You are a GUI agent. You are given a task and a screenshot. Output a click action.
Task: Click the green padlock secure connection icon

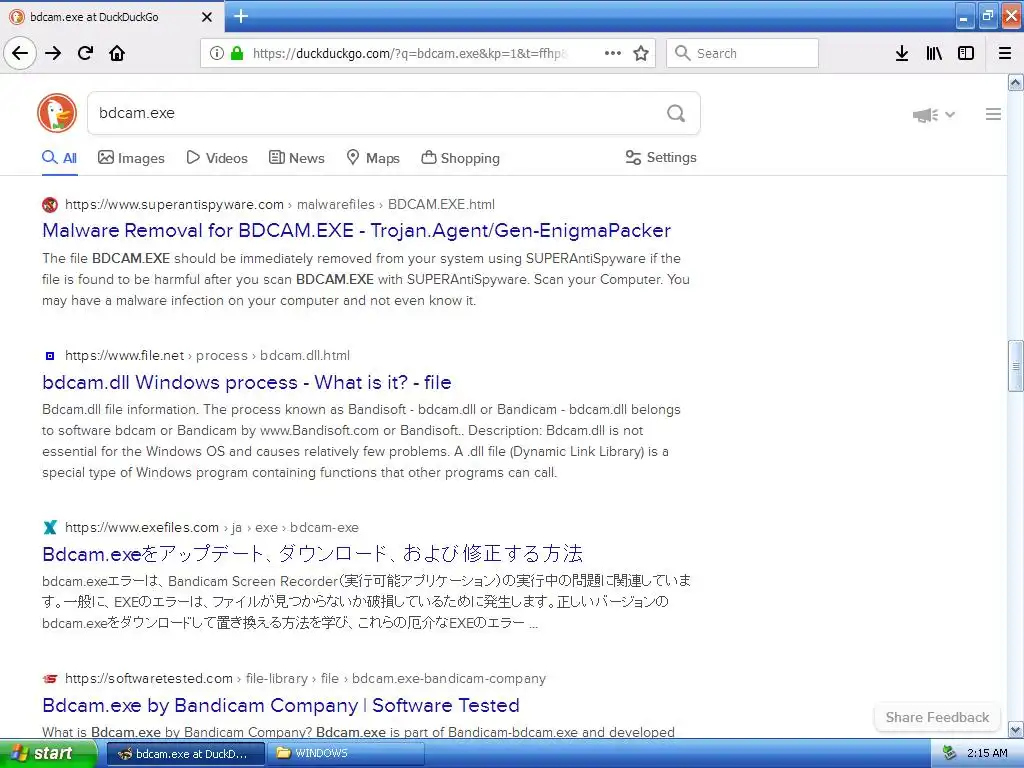coord(237,53)
